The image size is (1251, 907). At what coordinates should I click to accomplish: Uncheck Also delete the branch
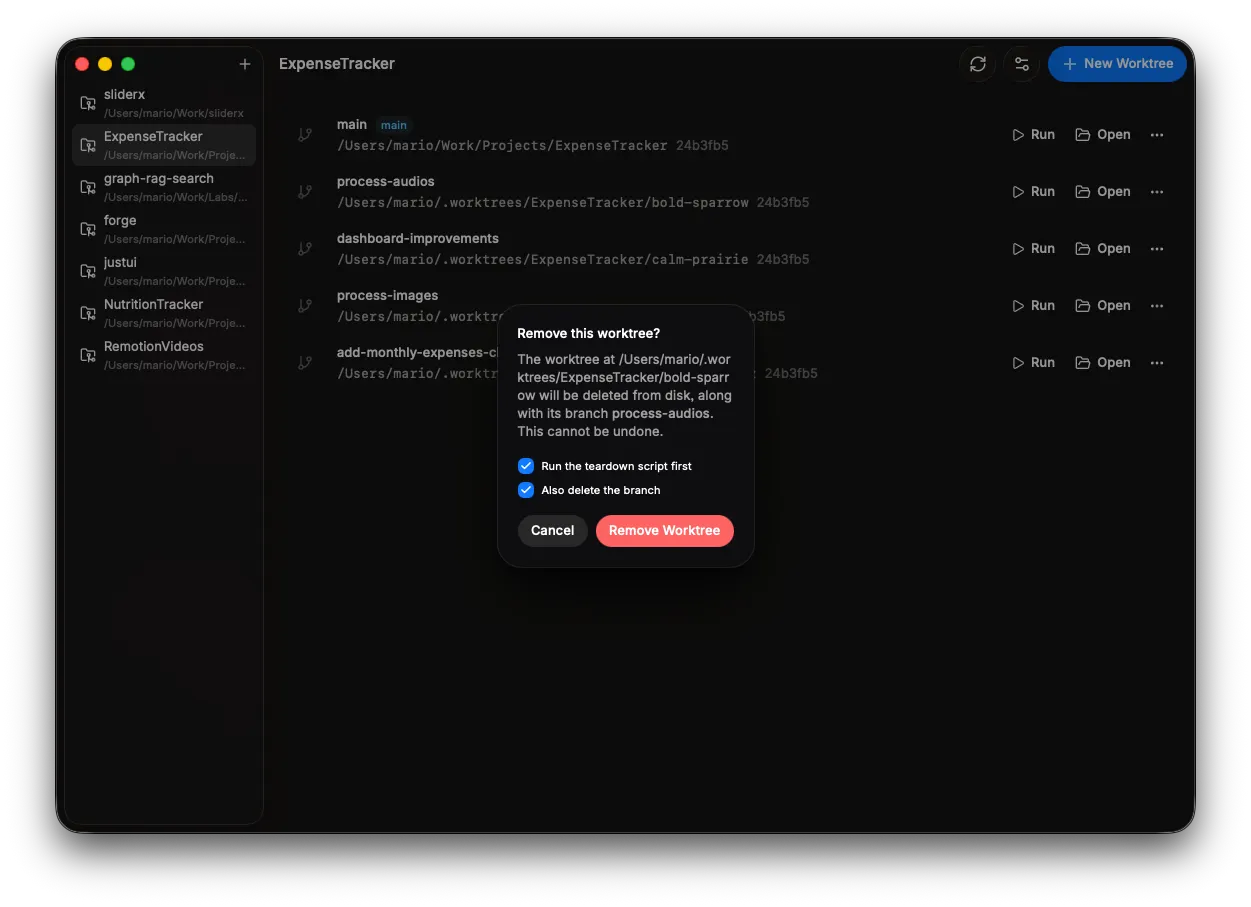tap(526, 490)
